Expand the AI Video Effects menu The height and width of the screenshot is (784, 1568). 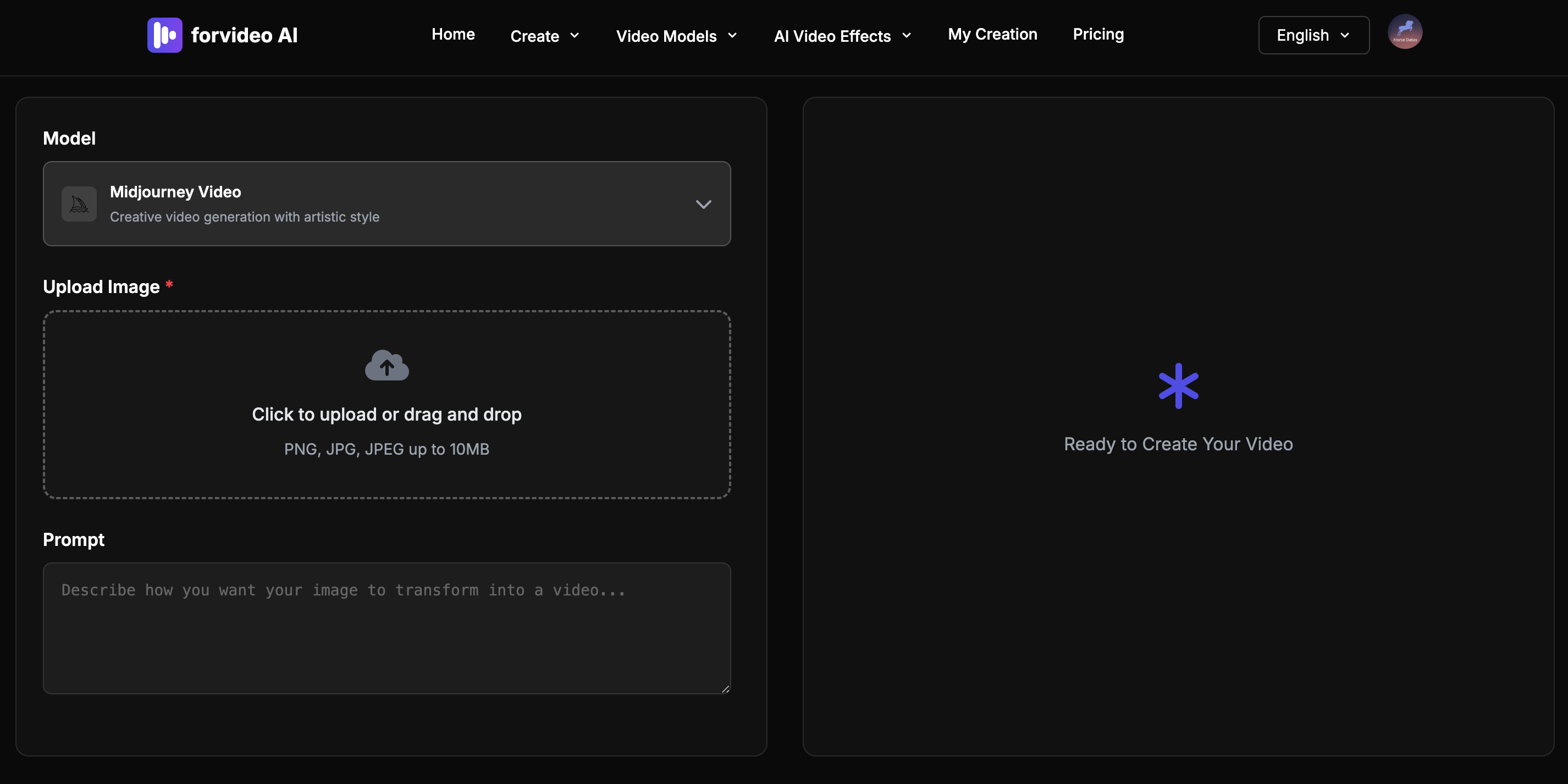pyautogui.click(x=843, y=36)
